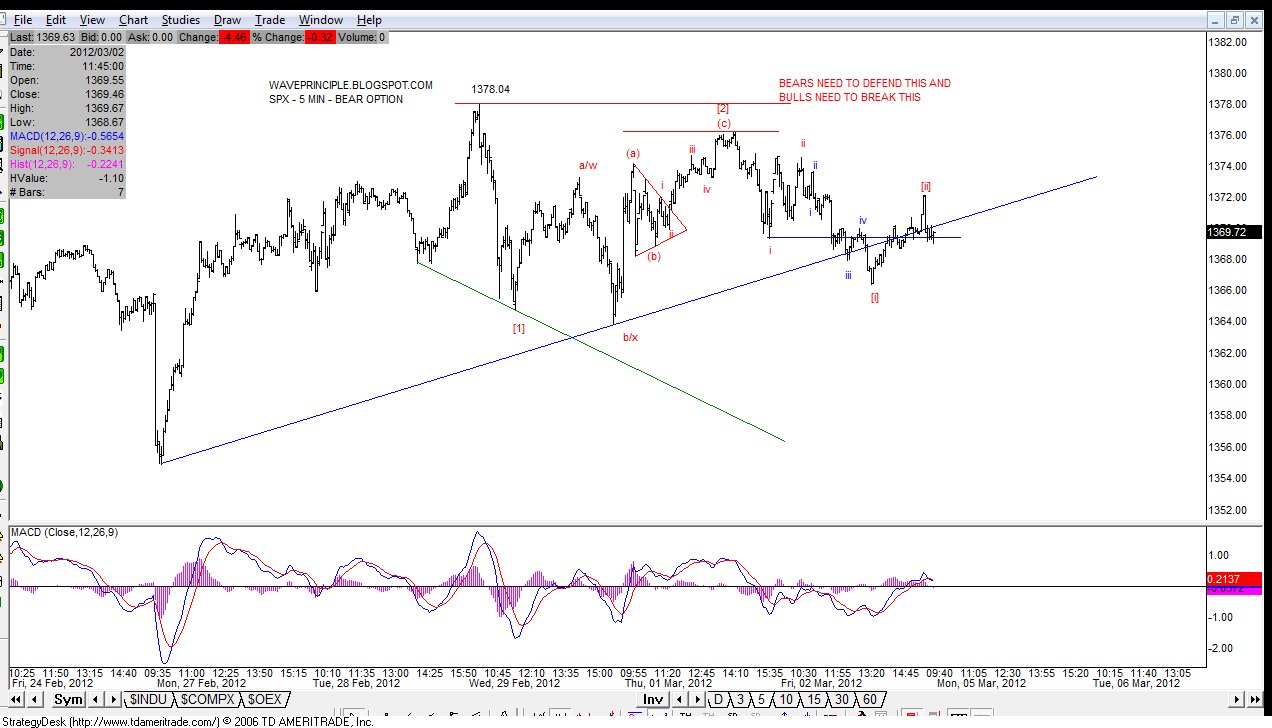Click the left arrow just after Sym
1272x728 pixels.
tap(96, 700)
